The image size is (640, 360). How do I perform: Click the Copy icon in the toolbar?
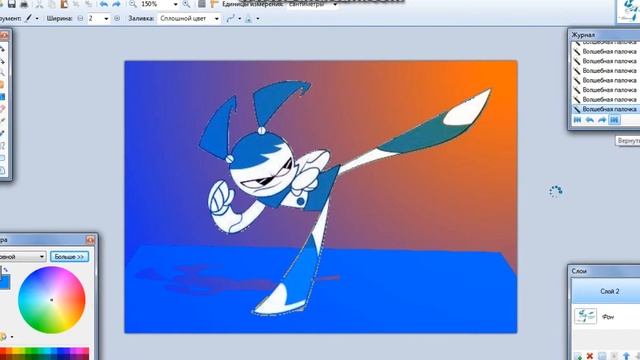coord(52,4)
